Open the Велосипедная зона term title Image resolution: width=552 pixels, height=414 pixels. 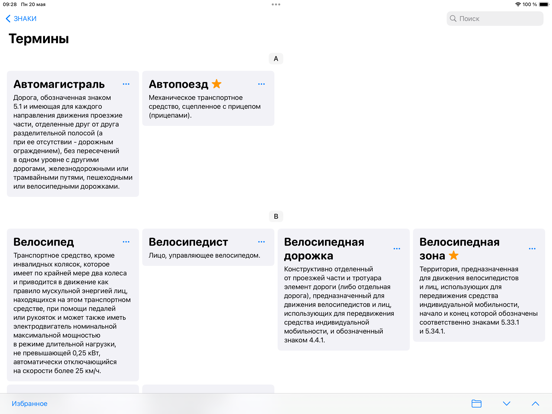[459, 249]
